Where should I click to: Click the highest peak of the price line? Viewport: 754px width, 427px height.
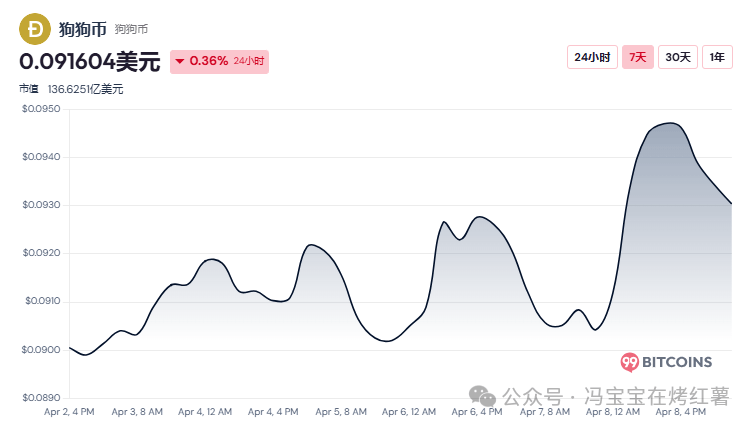(668, 124)
